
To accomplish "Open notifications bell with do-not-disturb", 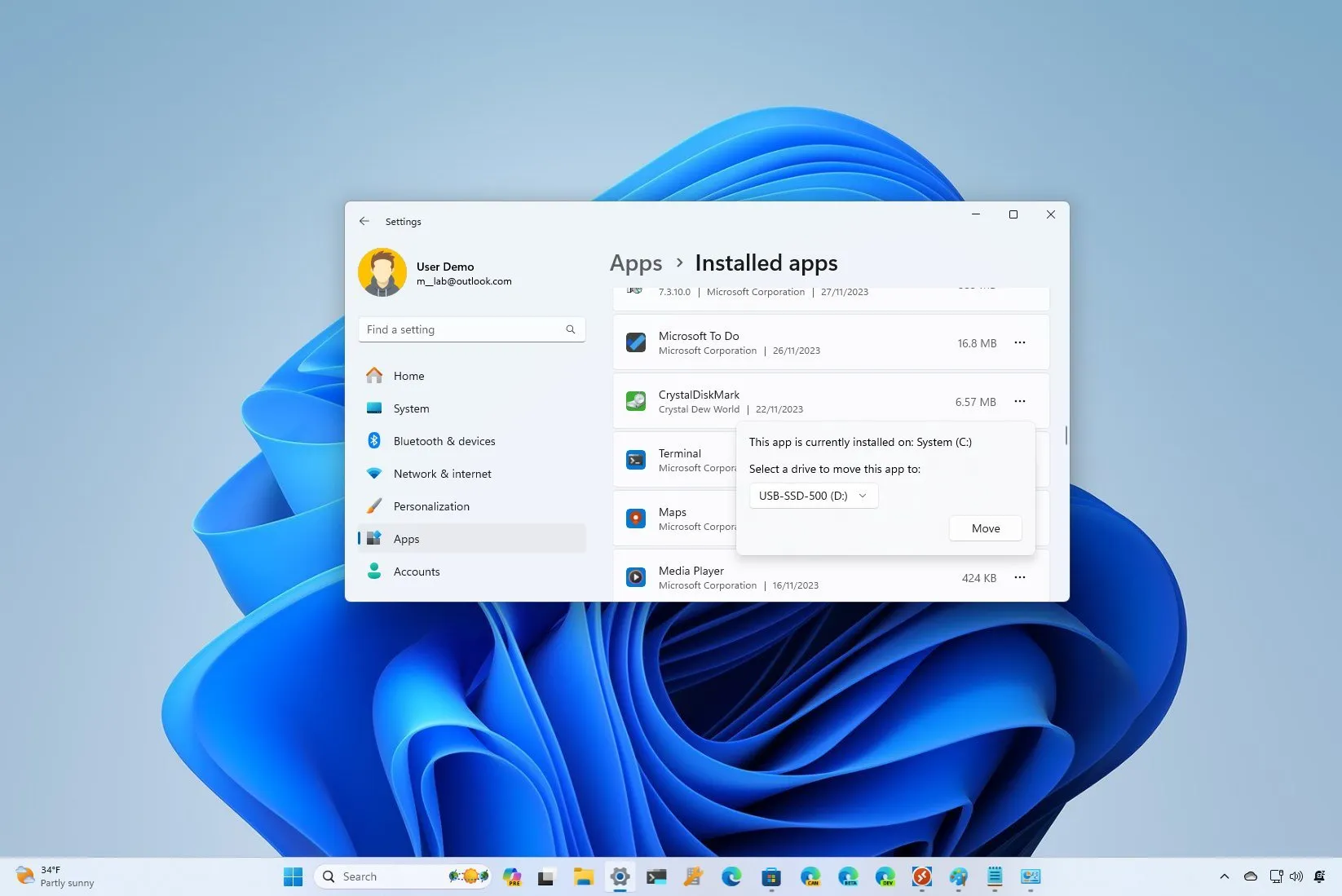I will tap(1319, 876).
